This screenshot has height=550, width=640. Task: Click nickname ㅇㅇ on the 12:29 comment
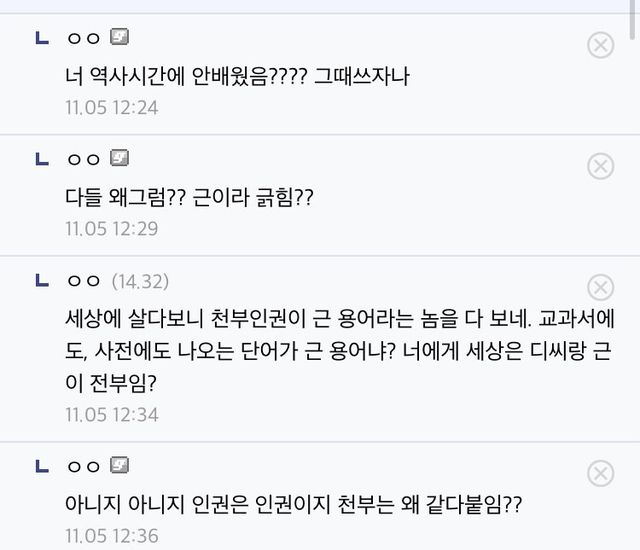point(82,160)
